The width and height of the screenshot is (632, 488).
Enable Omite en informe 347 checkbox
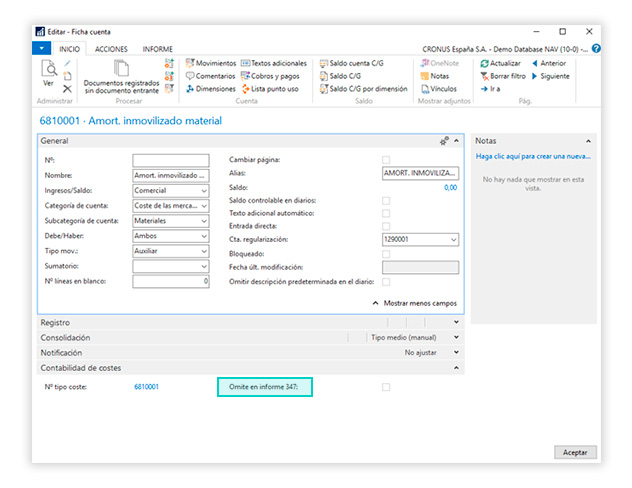(386, 387)
